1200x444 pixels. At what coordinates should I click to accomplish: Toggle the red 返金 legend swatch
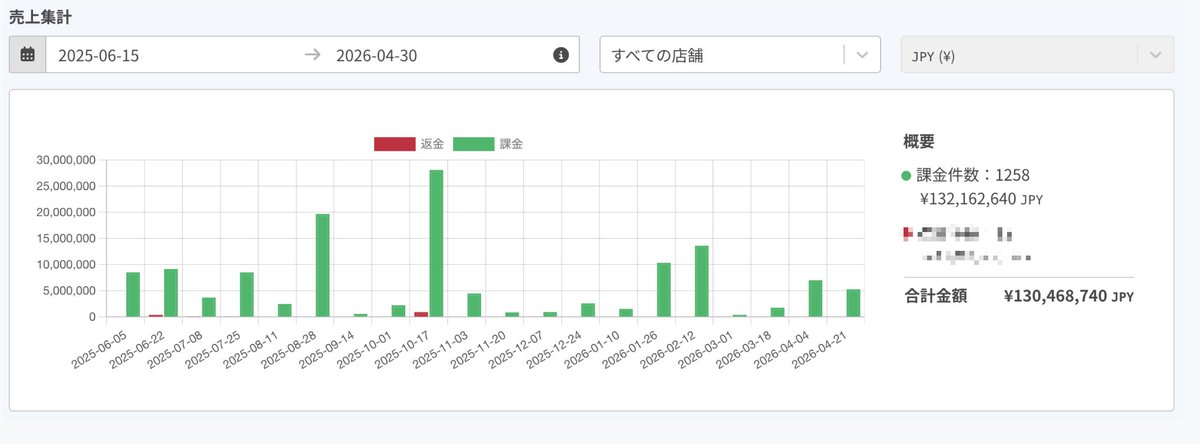click(394, 144)
